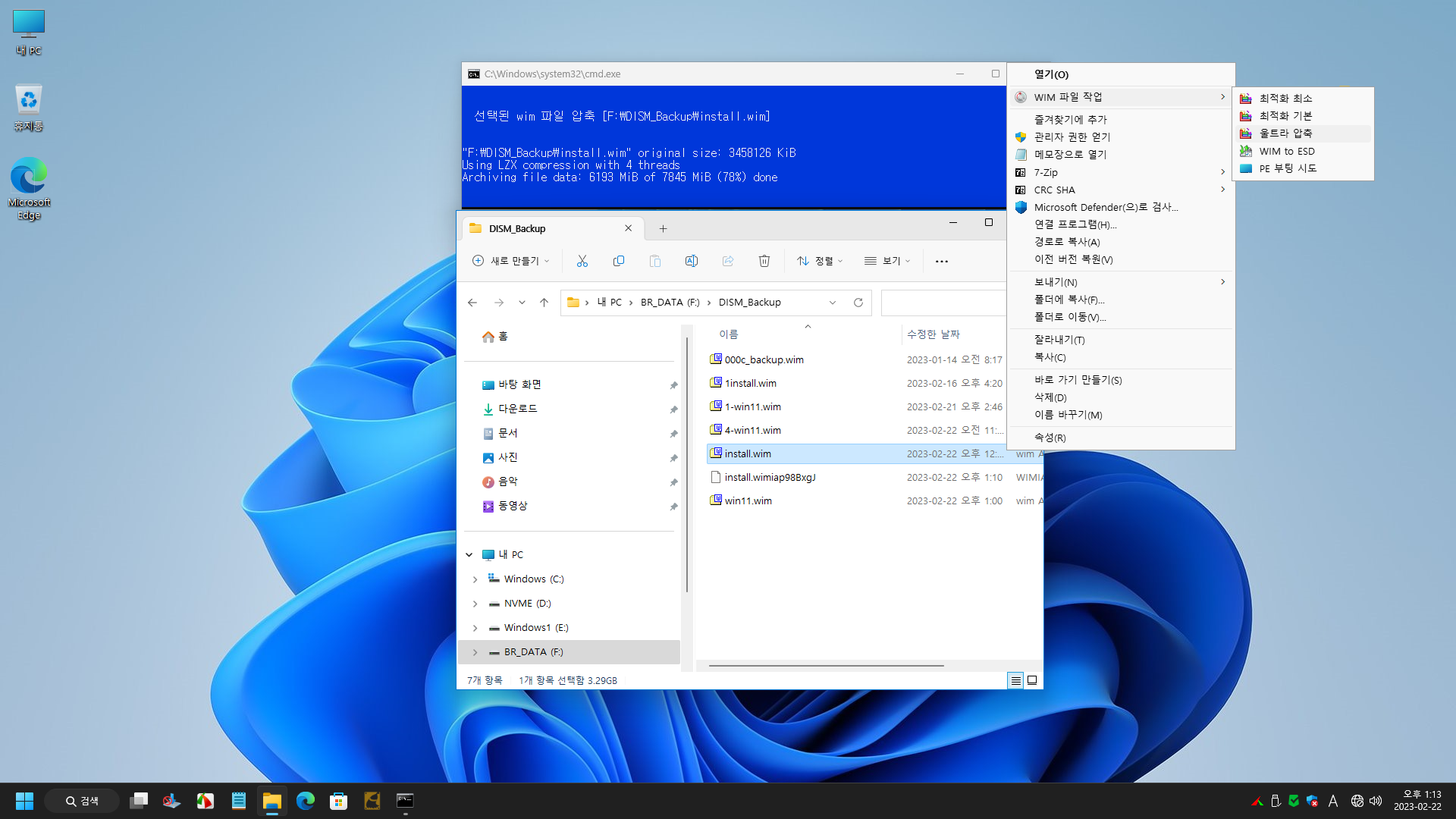Screen dimensions: 1456x819
Task: Navigate up one folder level arrow
Action: tap(544, 303)
